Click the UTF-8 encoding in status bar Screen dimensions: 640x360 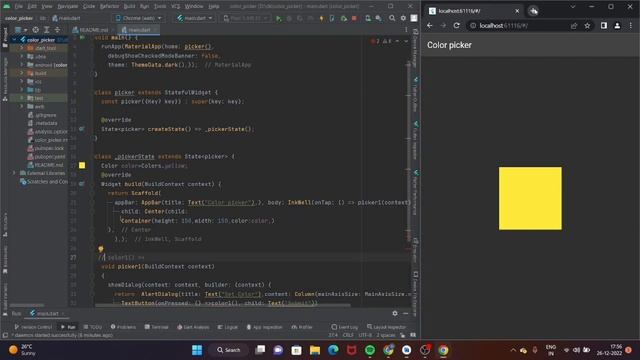[365, 335]
